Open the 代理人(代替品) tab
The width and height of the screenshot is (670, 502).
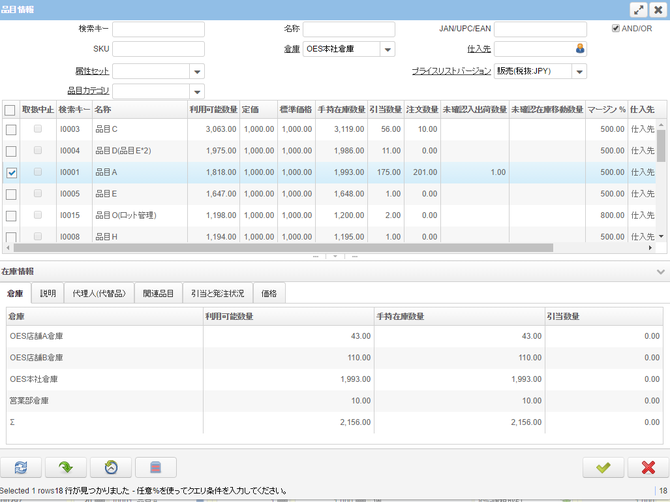(99, 293)
